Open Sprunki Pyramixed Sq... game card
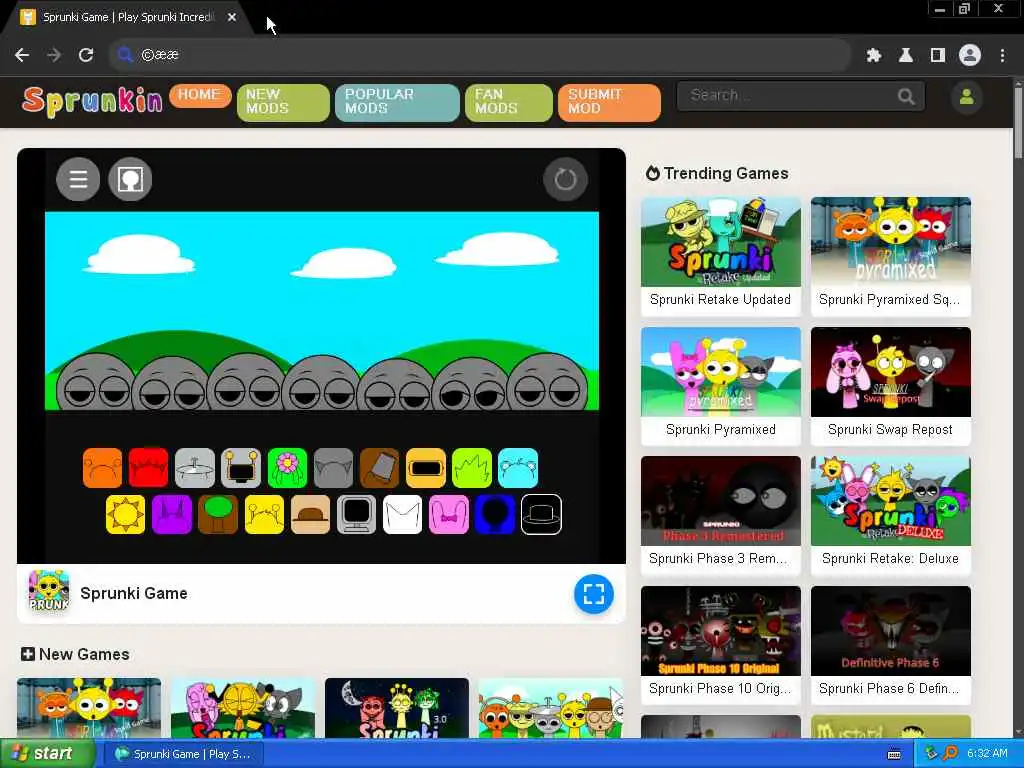Screen dimensions: 1024x768 (891, 257)
